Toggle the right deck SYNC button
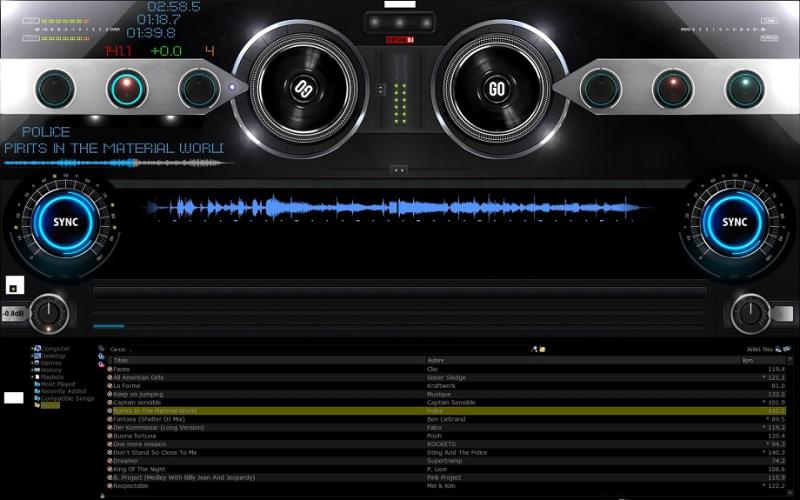This screenshot has width=800, height=500. [735, 222]
